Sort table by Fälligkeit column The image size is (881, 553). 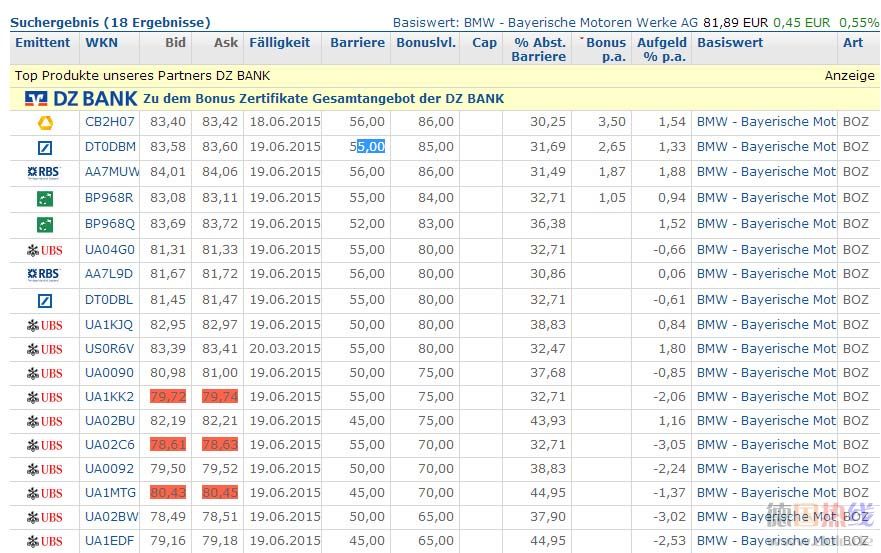280,43
